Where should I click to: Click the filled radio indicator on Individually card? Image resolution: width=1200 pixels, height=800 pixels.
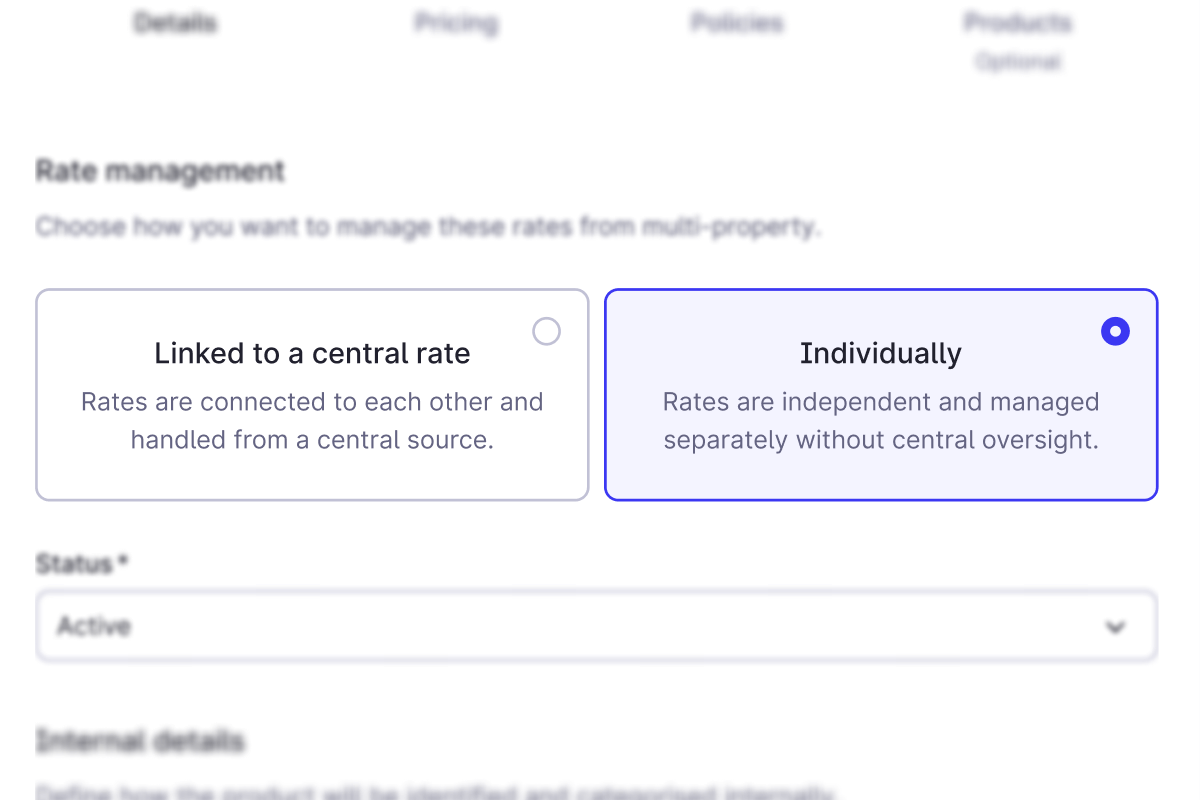pos(1115,331)
